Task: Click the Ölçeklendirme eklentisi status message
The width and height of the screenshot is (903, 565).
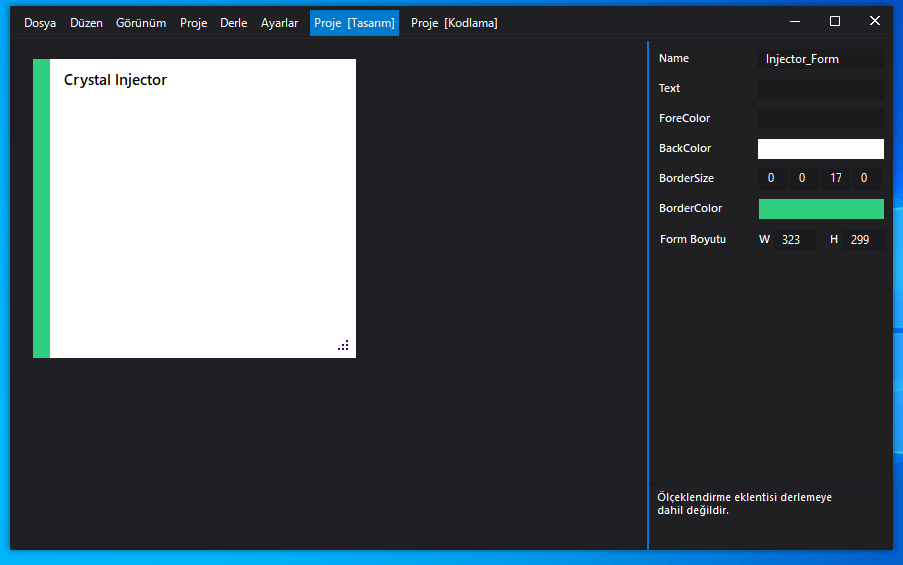Action: pyautogui.click(x=745, y=503)
